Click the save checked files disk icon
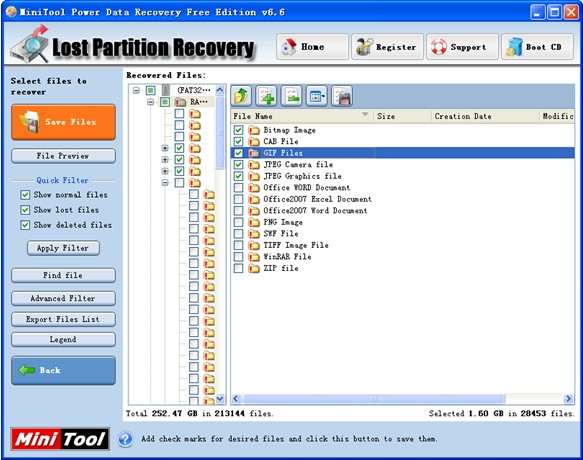Viewport: 583px width, 460px height. pos(342,96)
